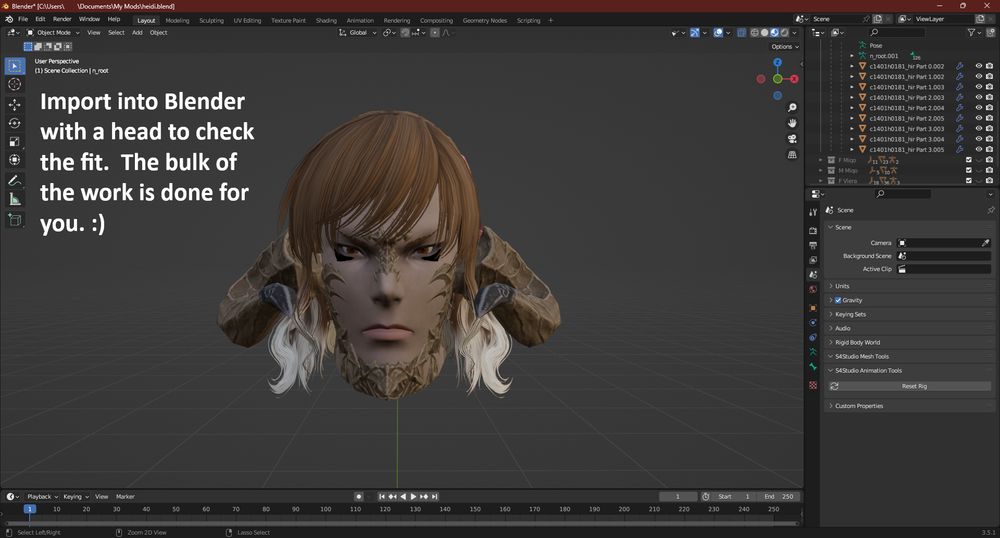Screen dimensions: 1000x538
Task: Click the current frame marker at 1
Action: 29,509
